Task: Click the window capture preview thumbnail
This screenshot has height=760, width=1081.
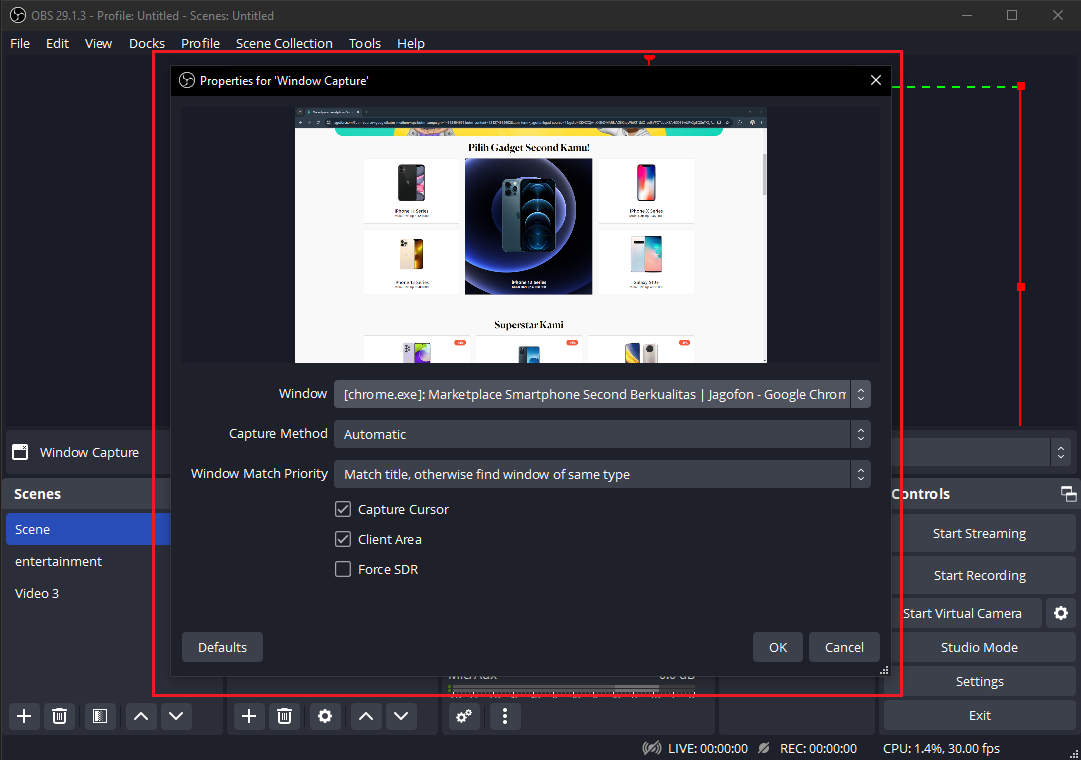Action: 531,235
